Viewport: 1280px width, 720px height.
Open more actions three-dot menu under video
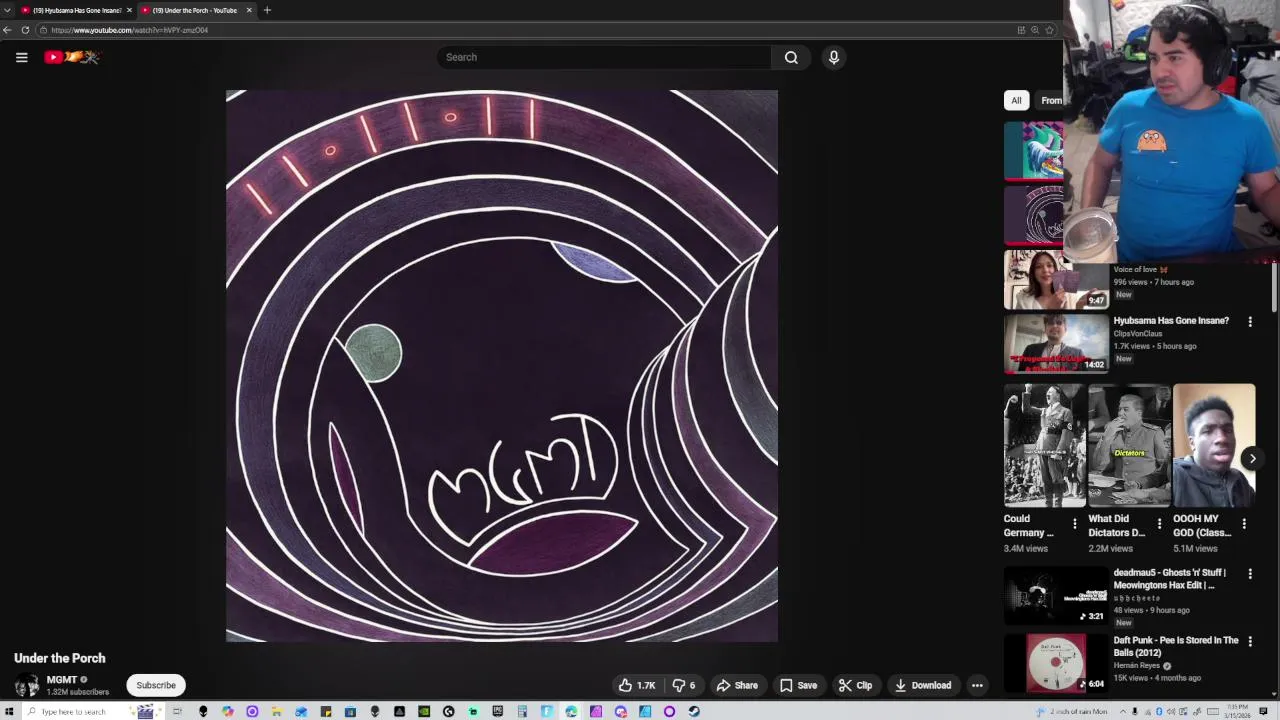click(977, 685)
